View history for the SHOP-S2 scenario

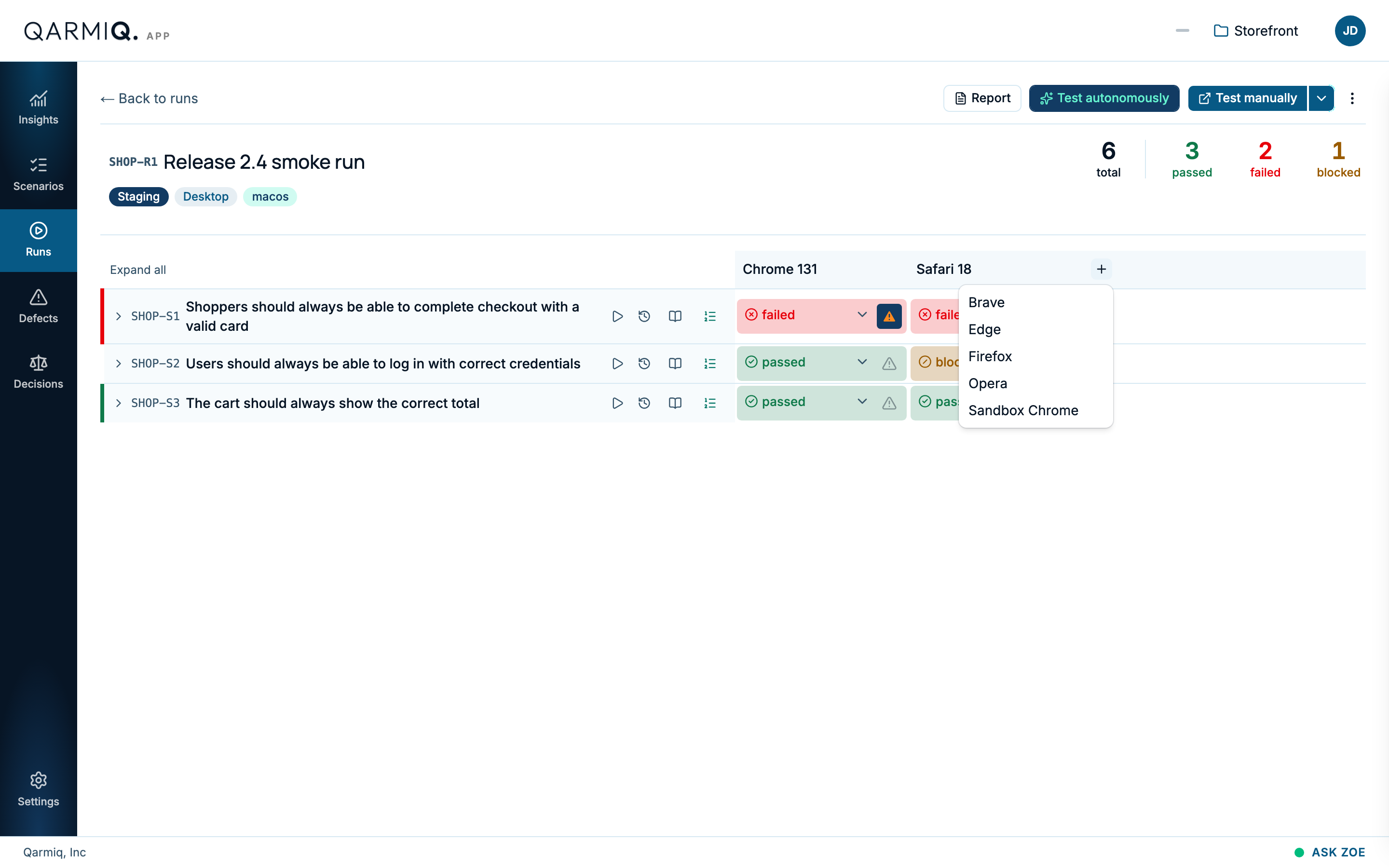[644, 364]
